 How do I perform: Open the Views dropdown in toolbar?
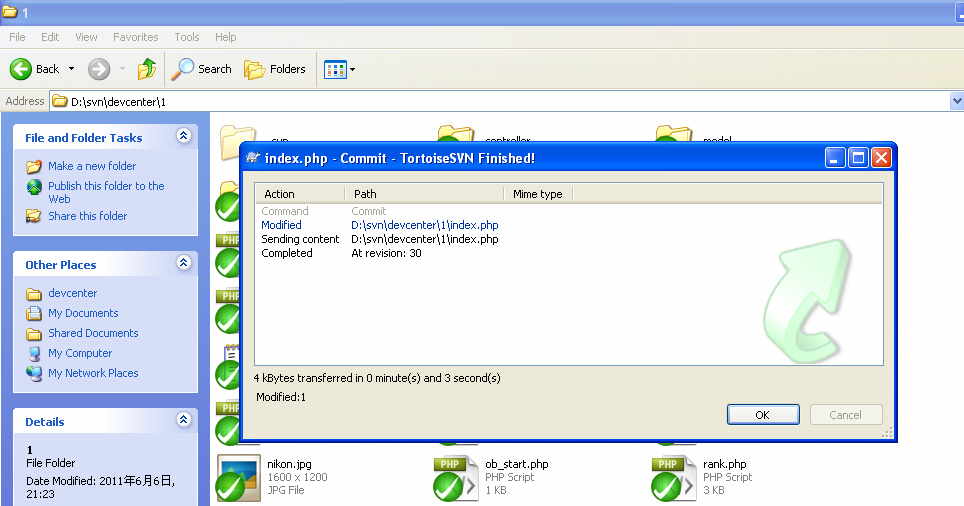pyautogui.click(x=340, y=69)
